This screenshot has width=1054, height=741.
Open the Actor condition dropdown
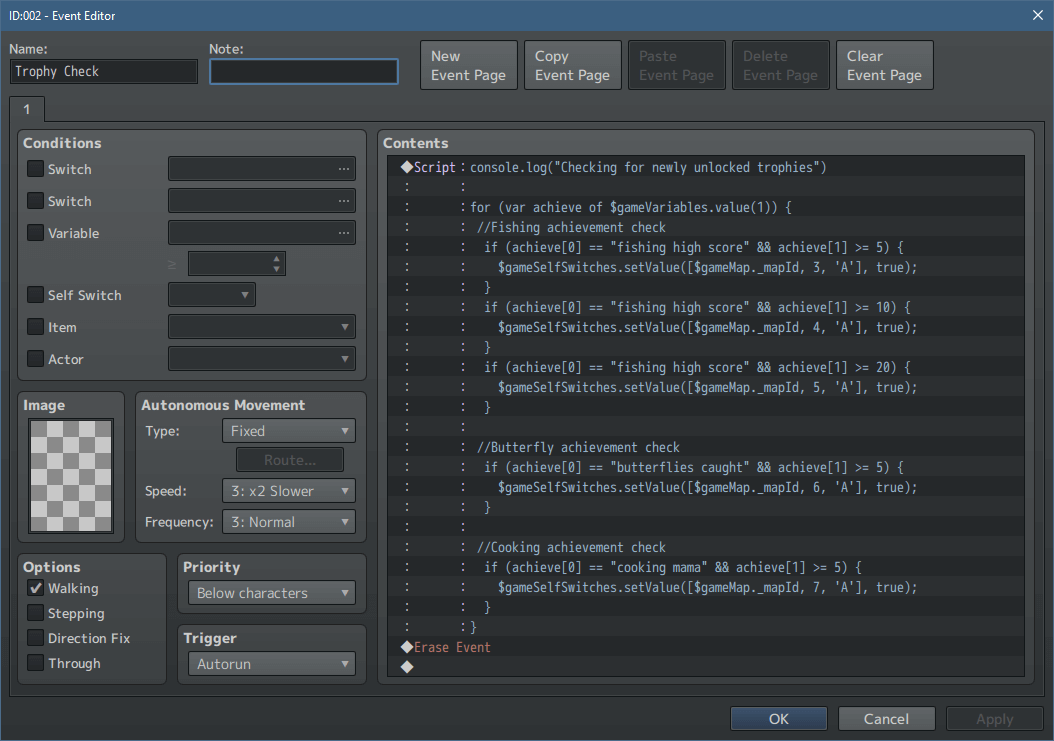(x=261, y=358)
